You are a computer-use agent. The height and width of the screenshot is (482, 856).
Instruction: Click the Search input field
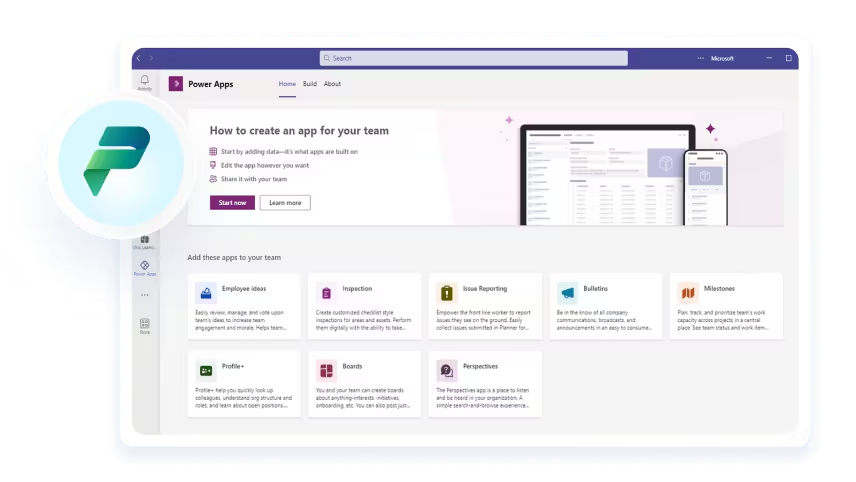(x=474, y=58)
